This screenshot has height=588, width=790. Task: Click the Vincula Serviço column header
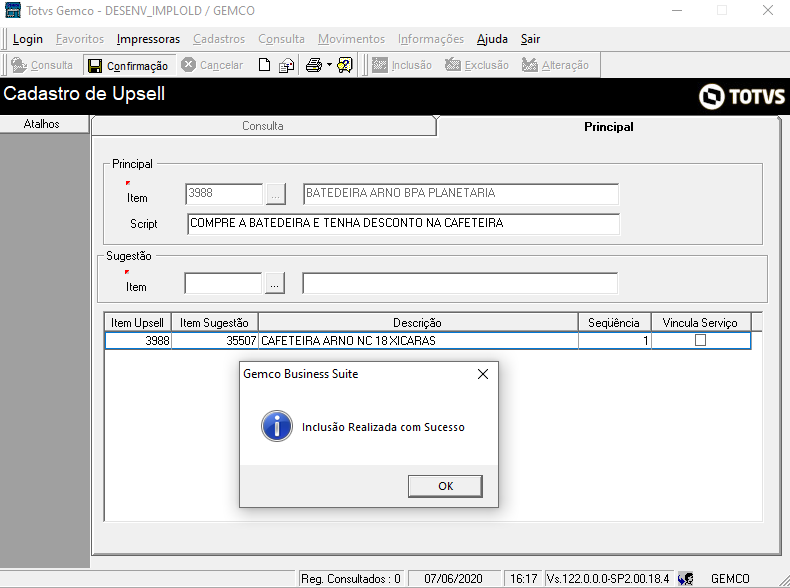pos(700,322)
